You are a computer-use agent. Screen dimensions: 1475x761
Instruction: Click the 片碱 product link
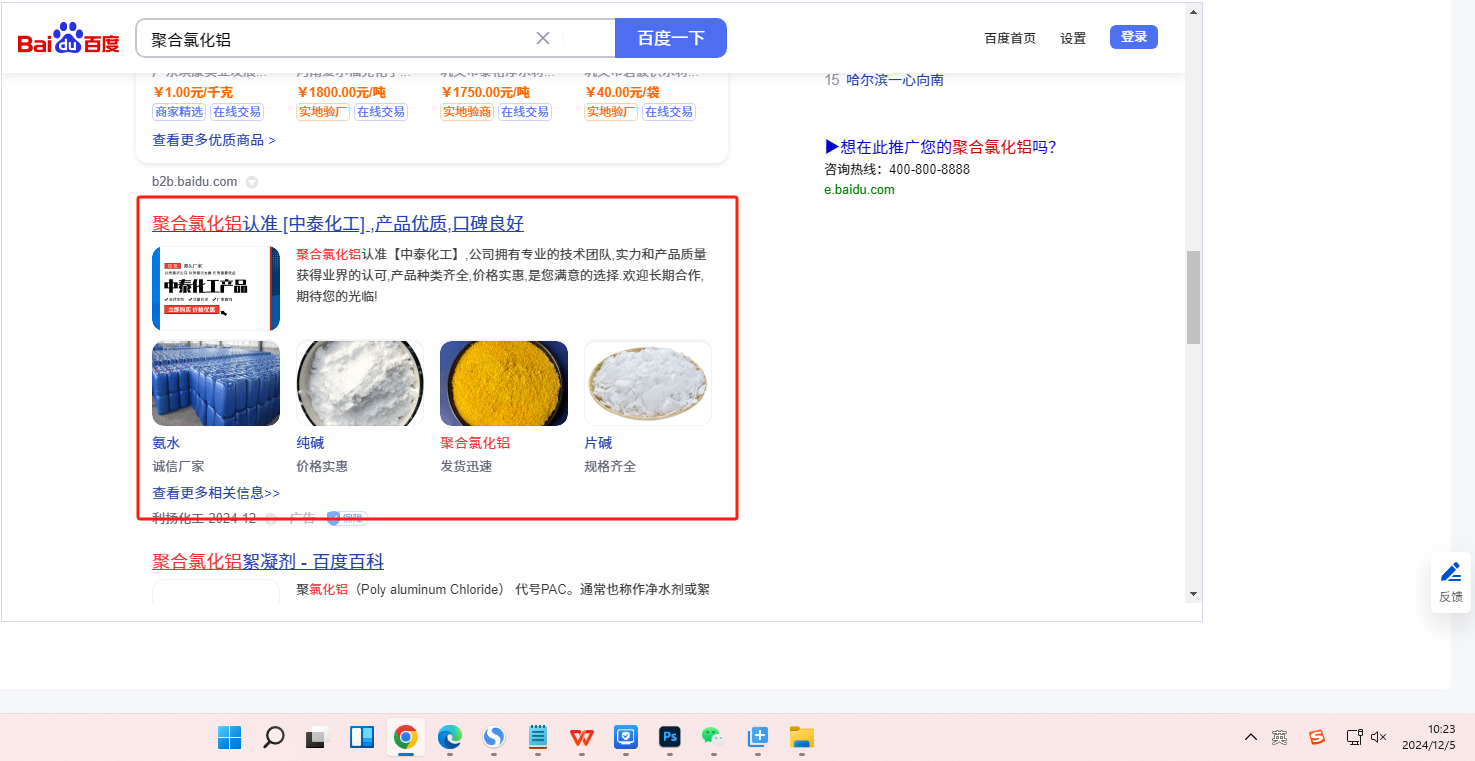pyautogui.click(x=598, y=443)
